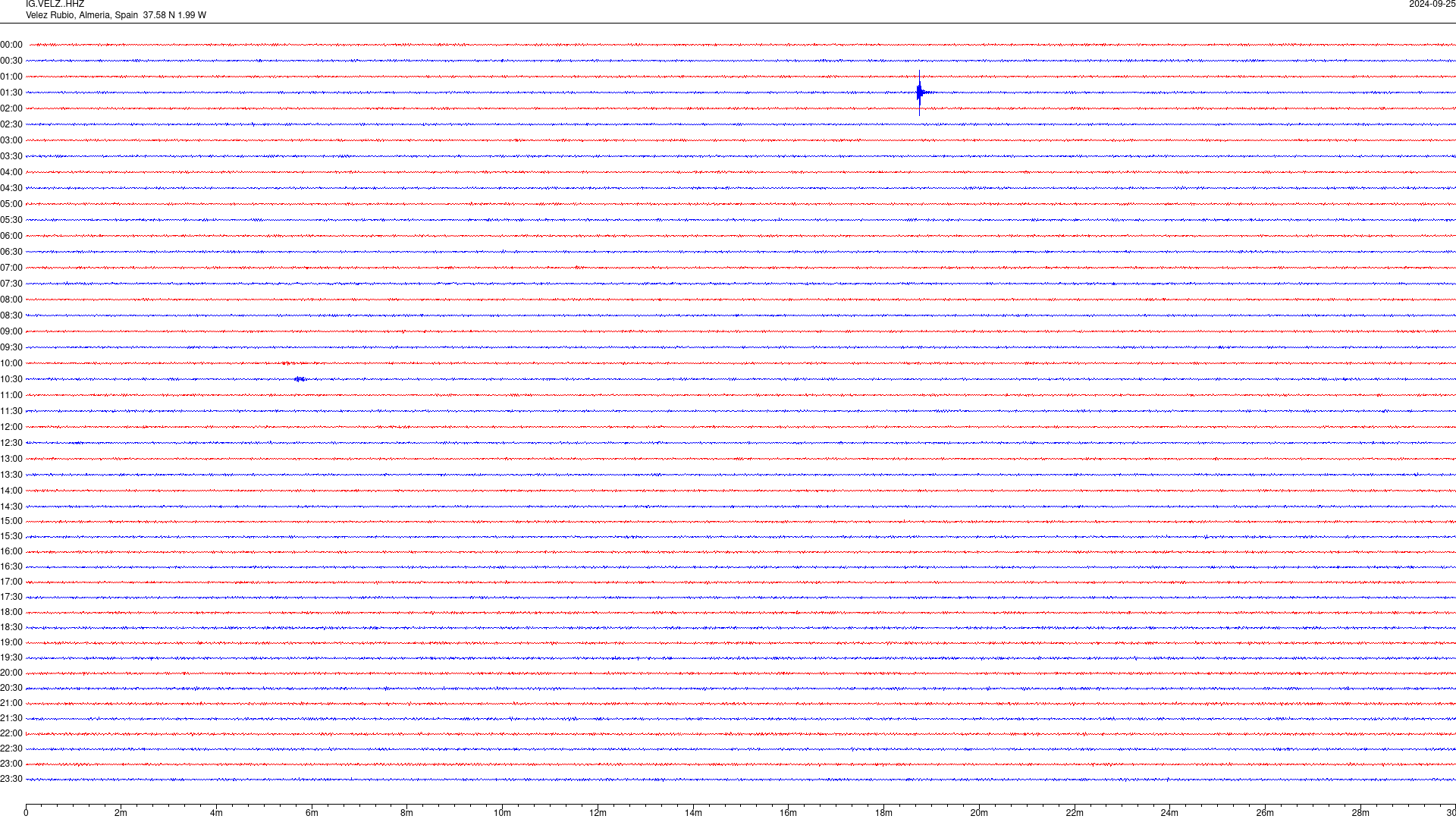Click the 04:30 row time label
The width and height of the screenshot is (1456, 819).
tap(11, 188)
